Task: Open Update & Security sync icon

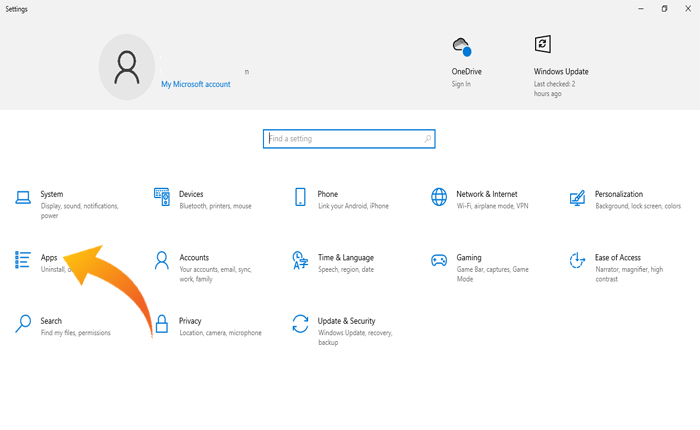Action: click(300, 323)
